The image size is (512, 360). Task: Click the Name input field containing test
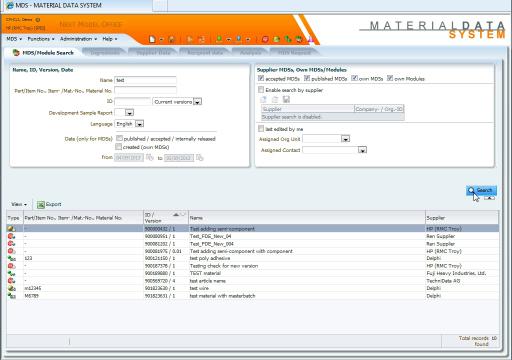click(x=145, y=80)
